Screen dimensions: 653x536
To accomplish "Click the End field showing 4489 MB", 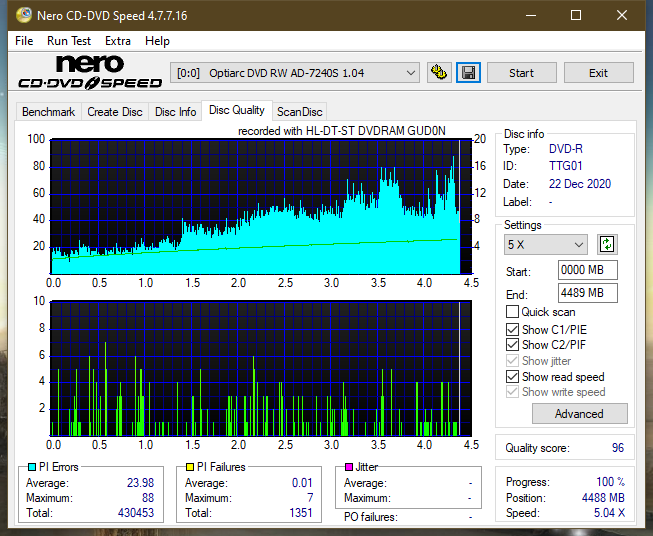I will click(x=587, y=293).
